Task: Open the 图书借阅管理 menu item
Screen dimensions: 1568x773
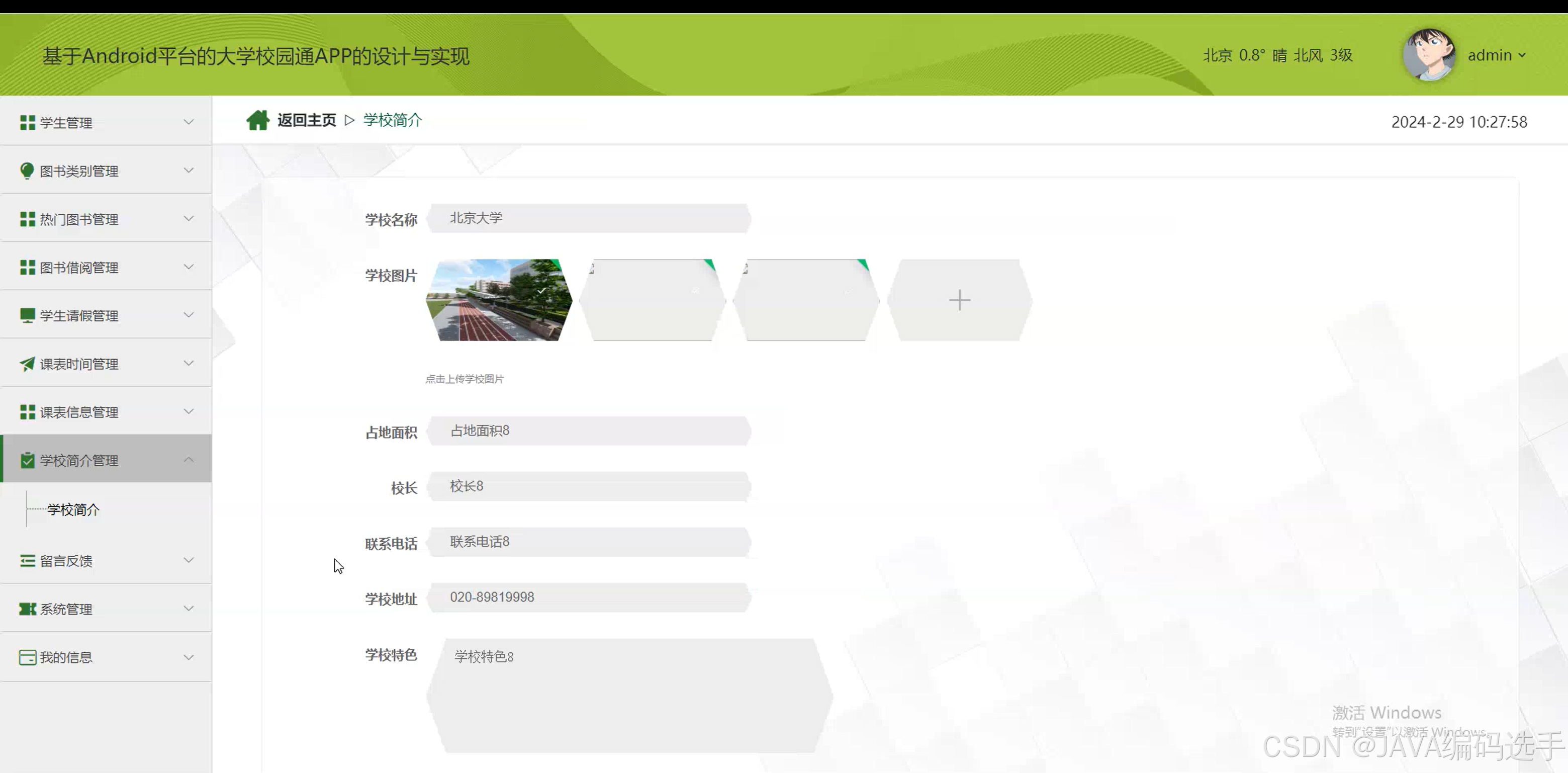Action: [79, 268]
